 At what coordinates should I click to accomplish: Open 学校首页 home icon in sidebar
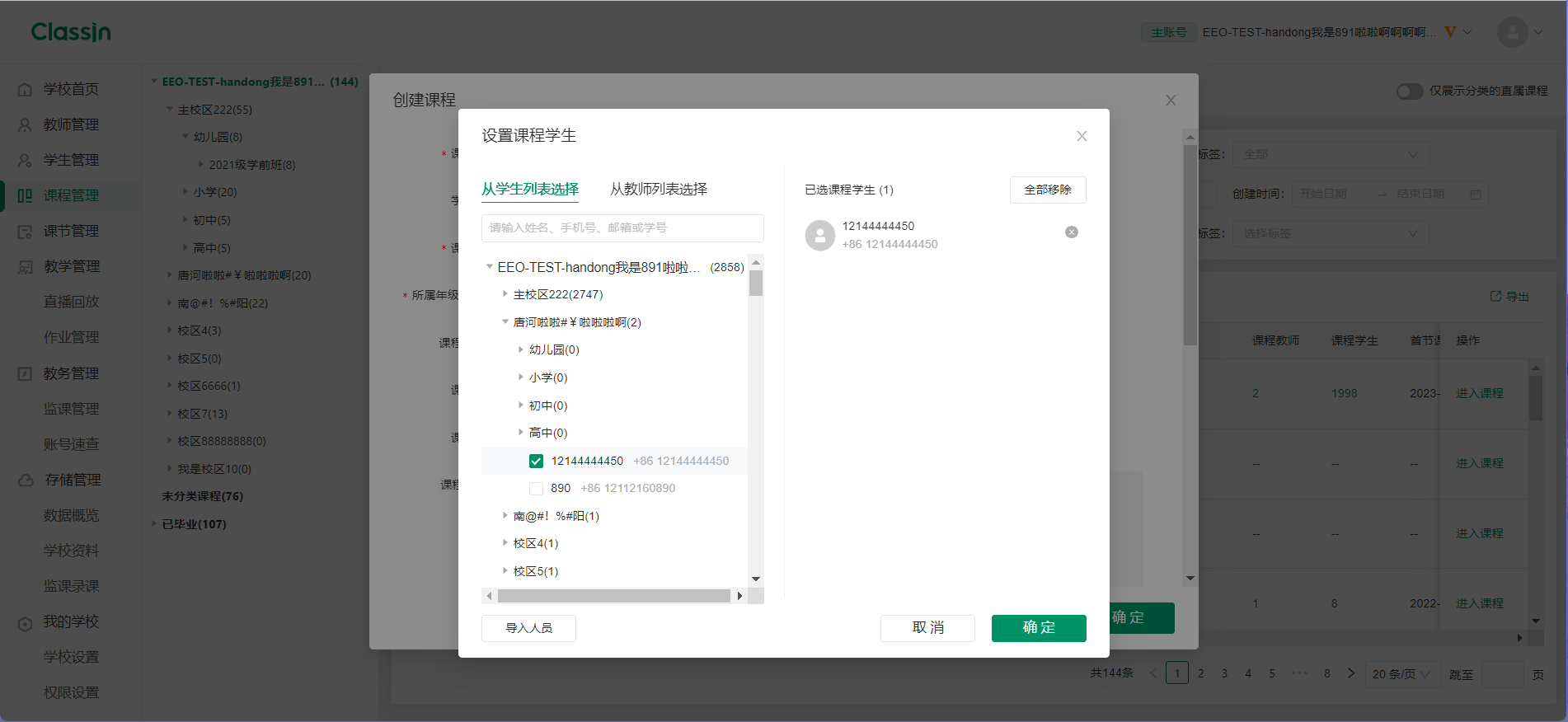pos(26,89)
